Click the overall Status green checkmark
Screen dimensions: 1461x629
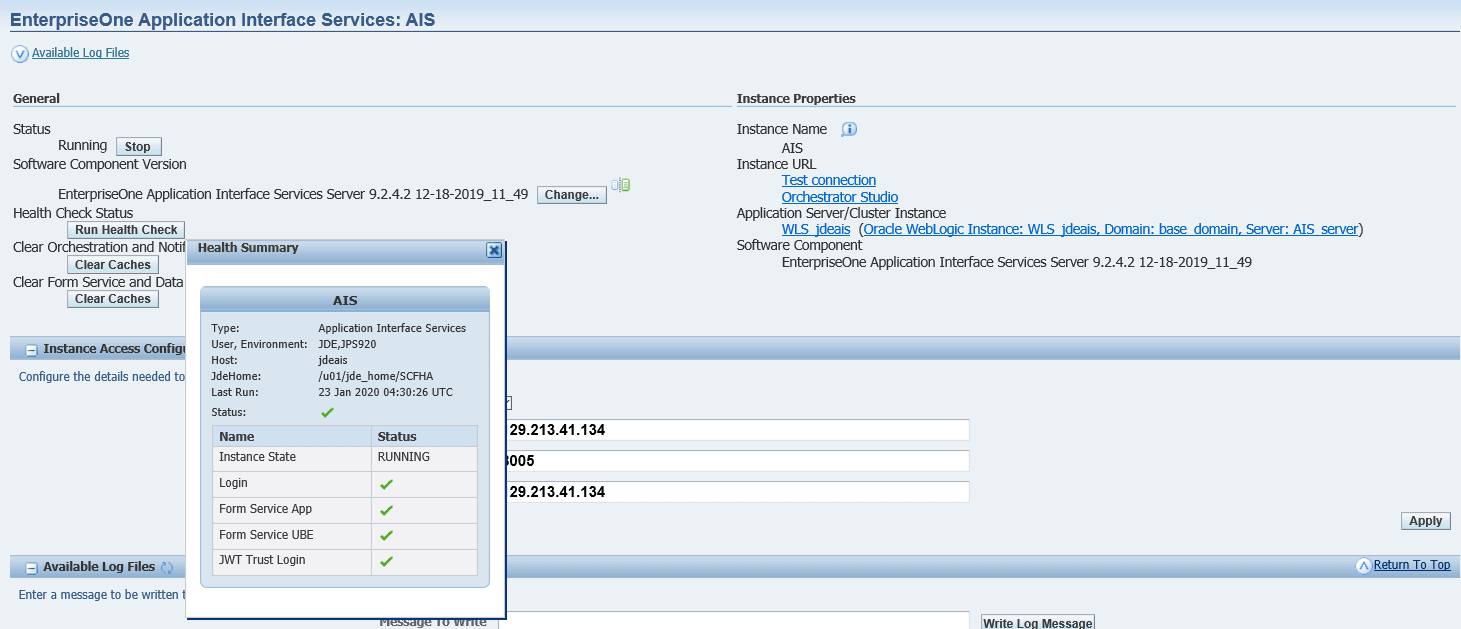[x=327, y=412]
